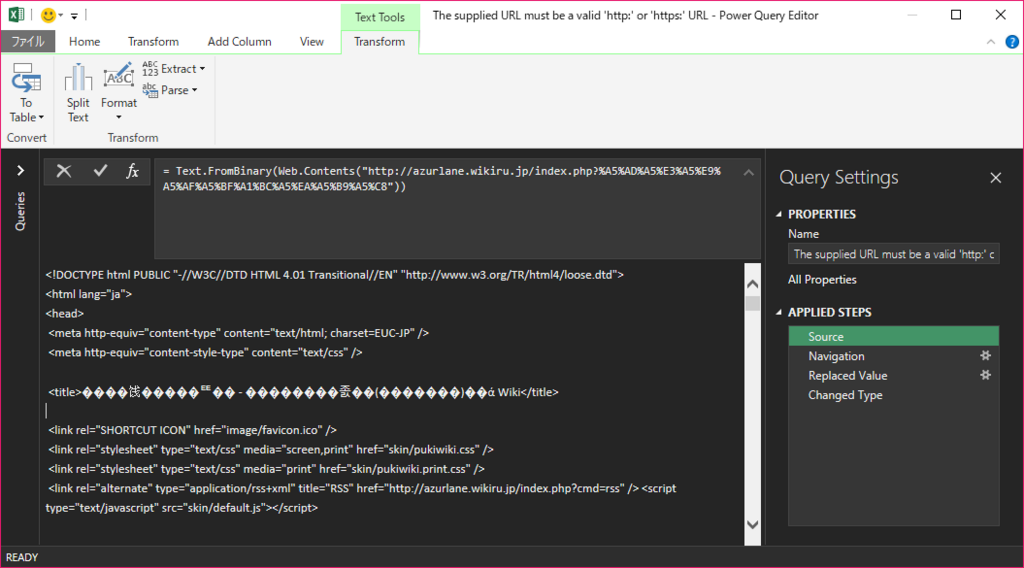Open settings gear for Navigation step

pyautogui.click(x=985, y=356)
